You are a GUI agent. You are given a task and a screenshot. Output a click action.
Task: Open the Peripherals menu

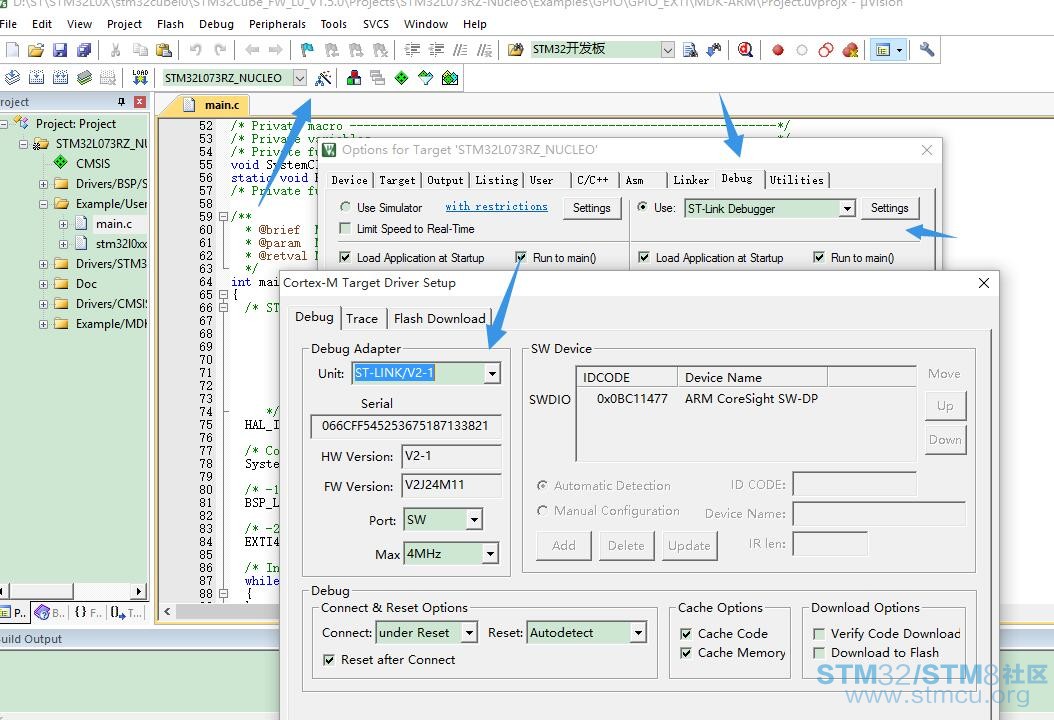tap(277, 24)
